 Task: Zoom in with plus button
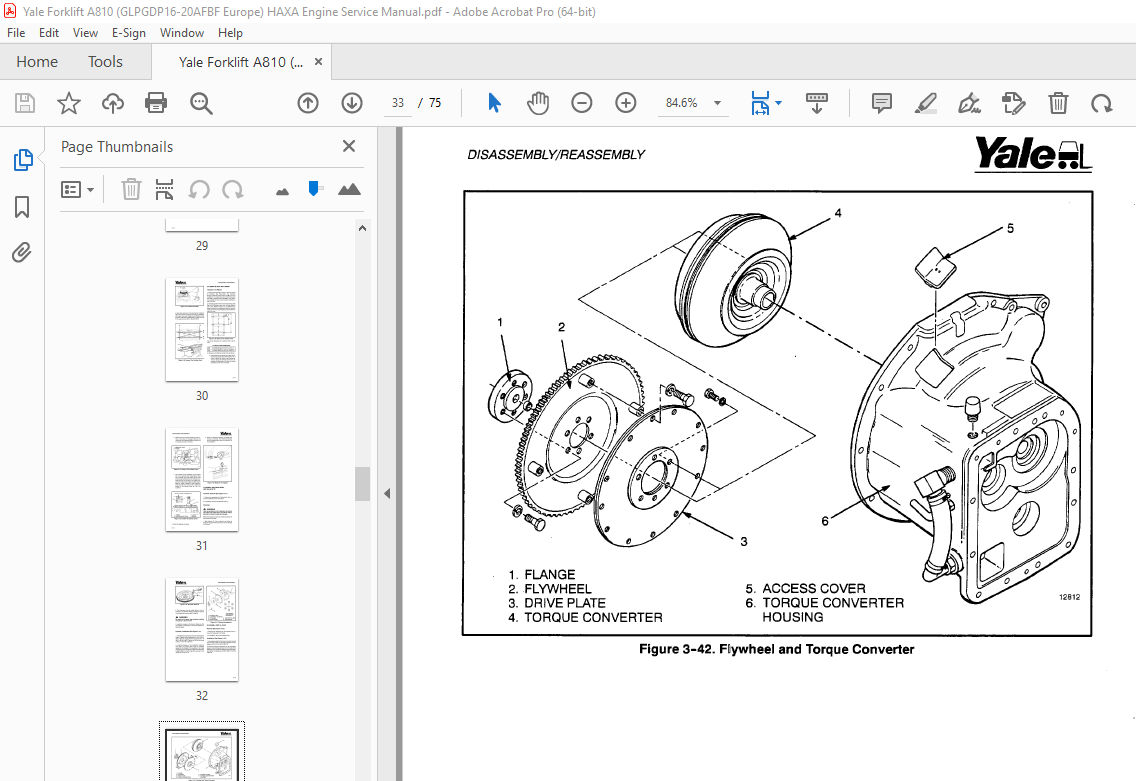[626, 103]
